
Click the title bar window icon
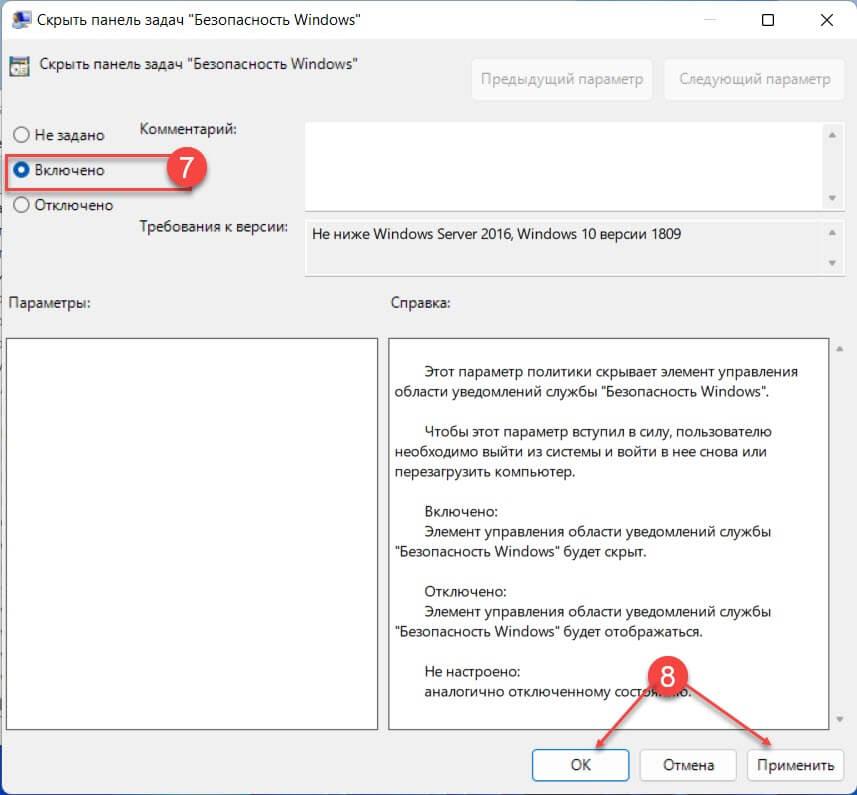tap(21, 20)
